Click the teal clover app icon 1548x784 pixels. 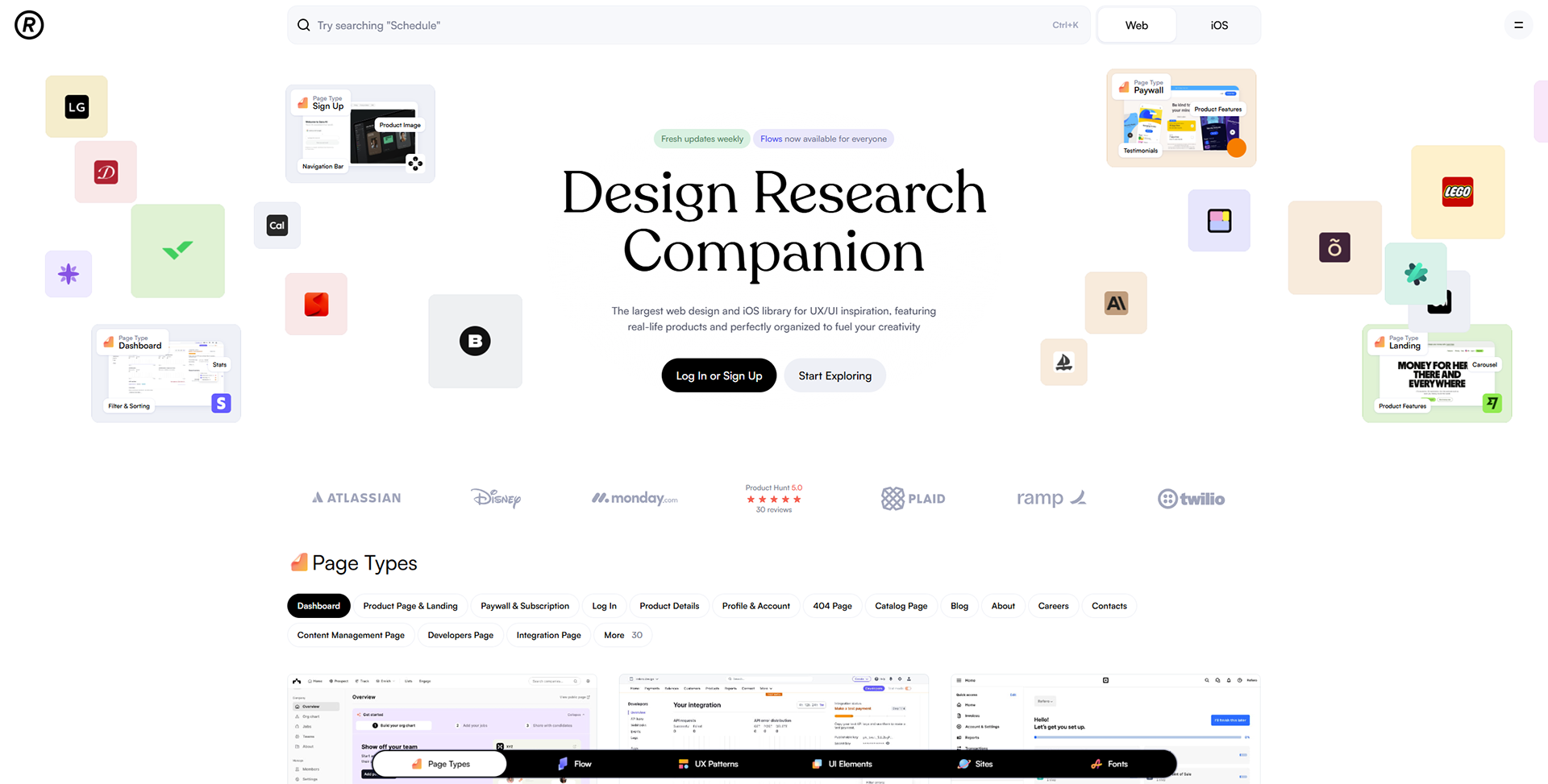click(1416, 274)
